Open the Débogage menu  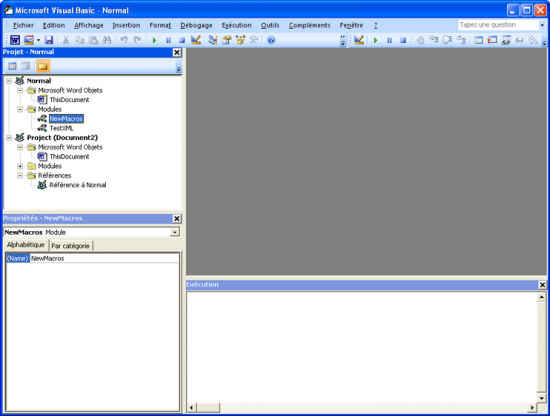click(196, 25)
